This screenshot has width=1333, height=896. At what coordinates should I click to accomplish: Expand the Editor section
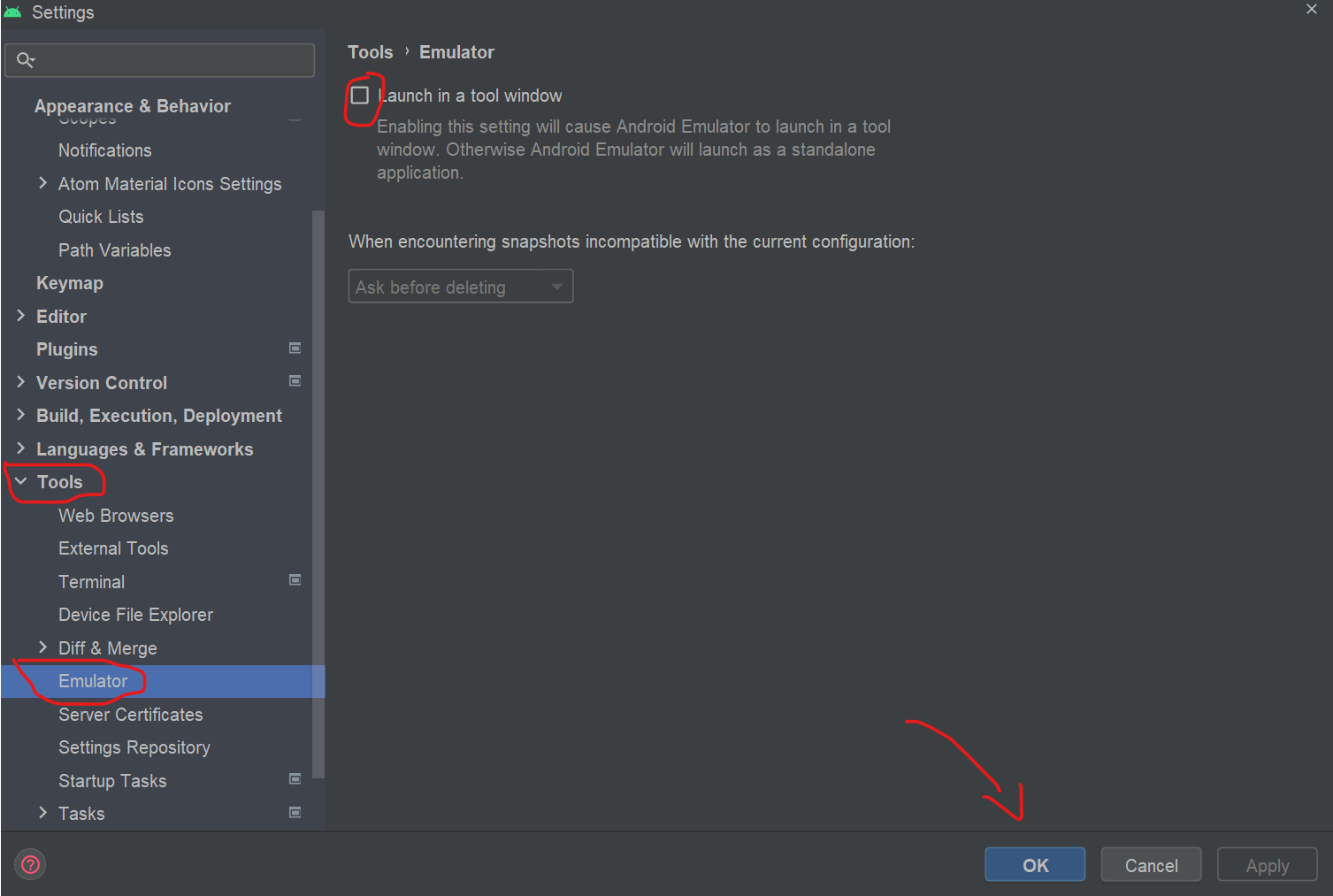coord(21,316)
